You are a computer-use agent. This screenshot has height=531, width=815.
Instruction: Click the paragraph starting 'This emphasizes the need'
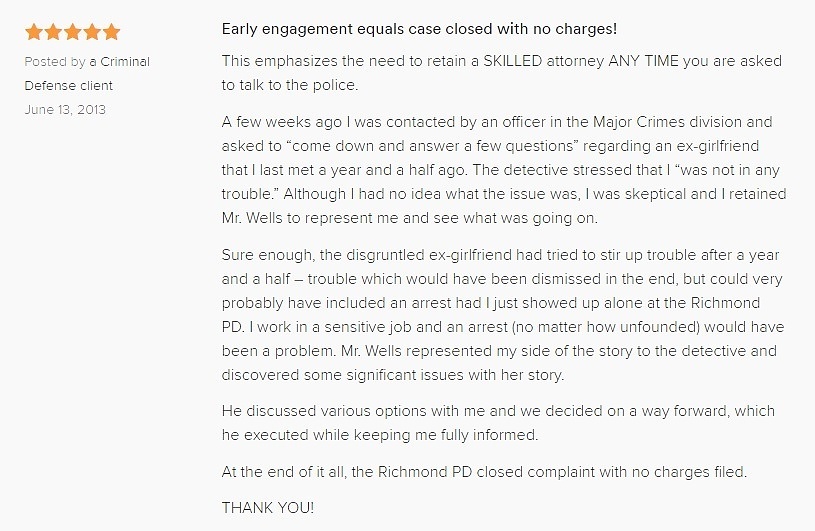[x=502, y=73]
